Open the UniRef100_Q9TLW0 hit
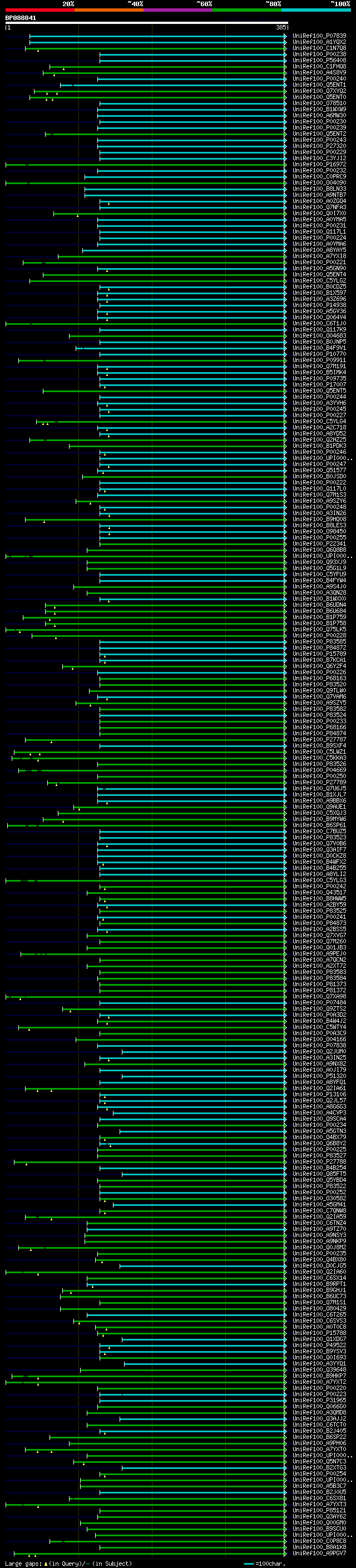356x1568 pixels. tap(319, 690)
